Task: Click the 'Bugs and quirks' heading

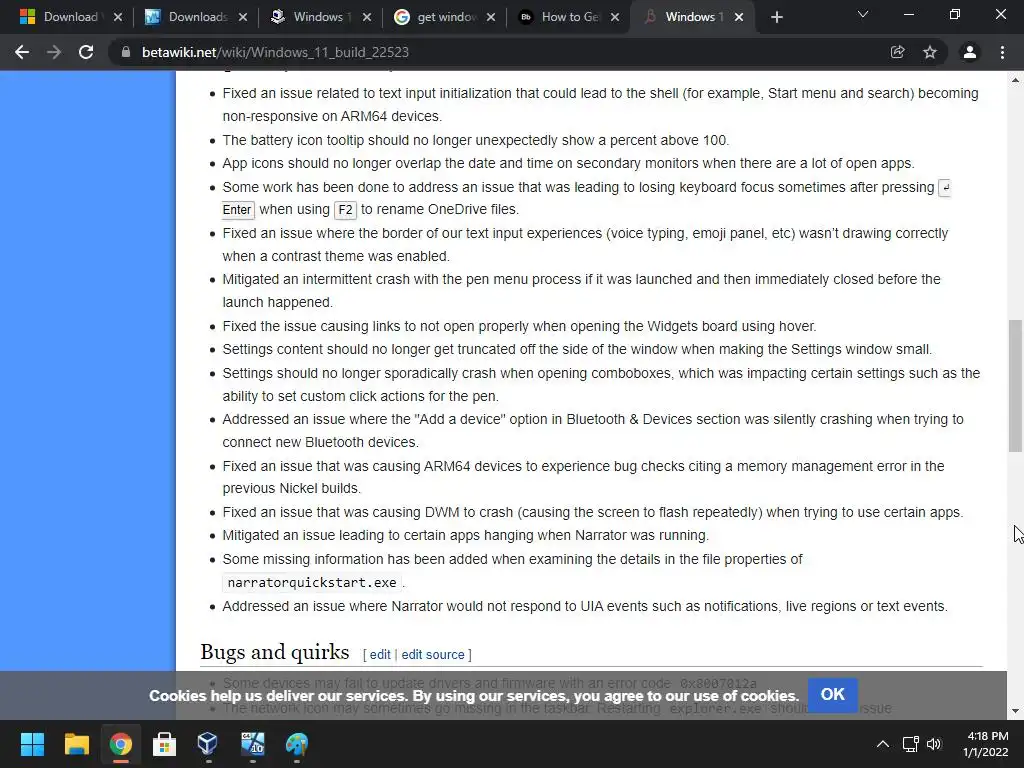Action: [x=275, y=652]
